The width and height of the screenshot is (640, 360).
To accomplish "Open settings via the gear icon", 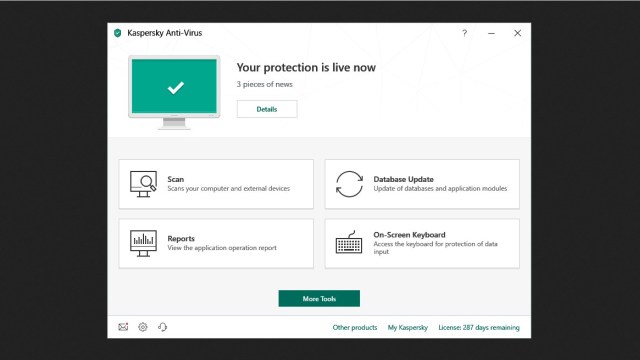I will pyautogui.click(x=143, y=327).
